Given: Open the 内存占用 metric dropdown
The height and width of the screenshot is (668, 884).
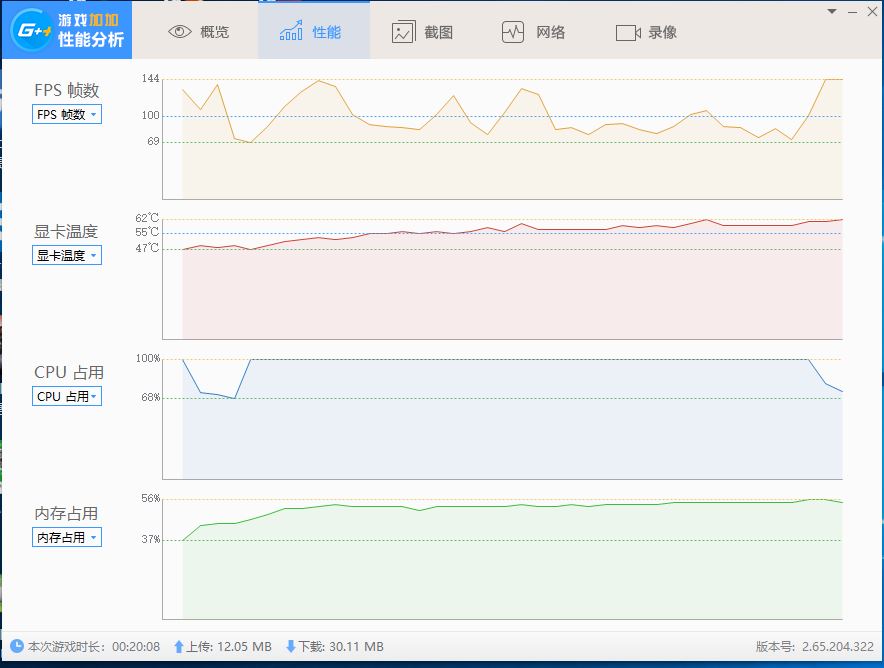Looking at the screenshot, I should click(x=66, y=537).
